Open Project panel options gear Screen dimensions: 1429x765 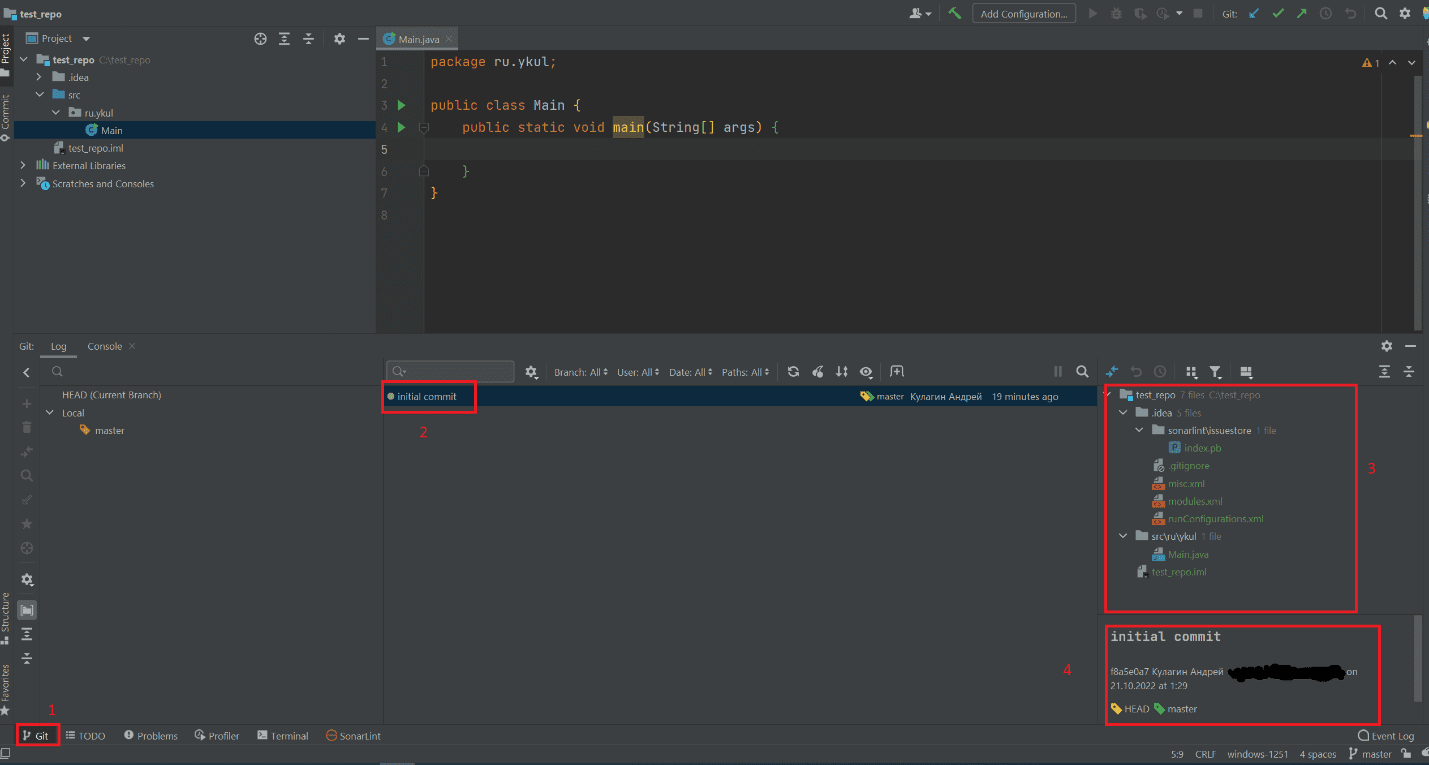tap(339, 38)
